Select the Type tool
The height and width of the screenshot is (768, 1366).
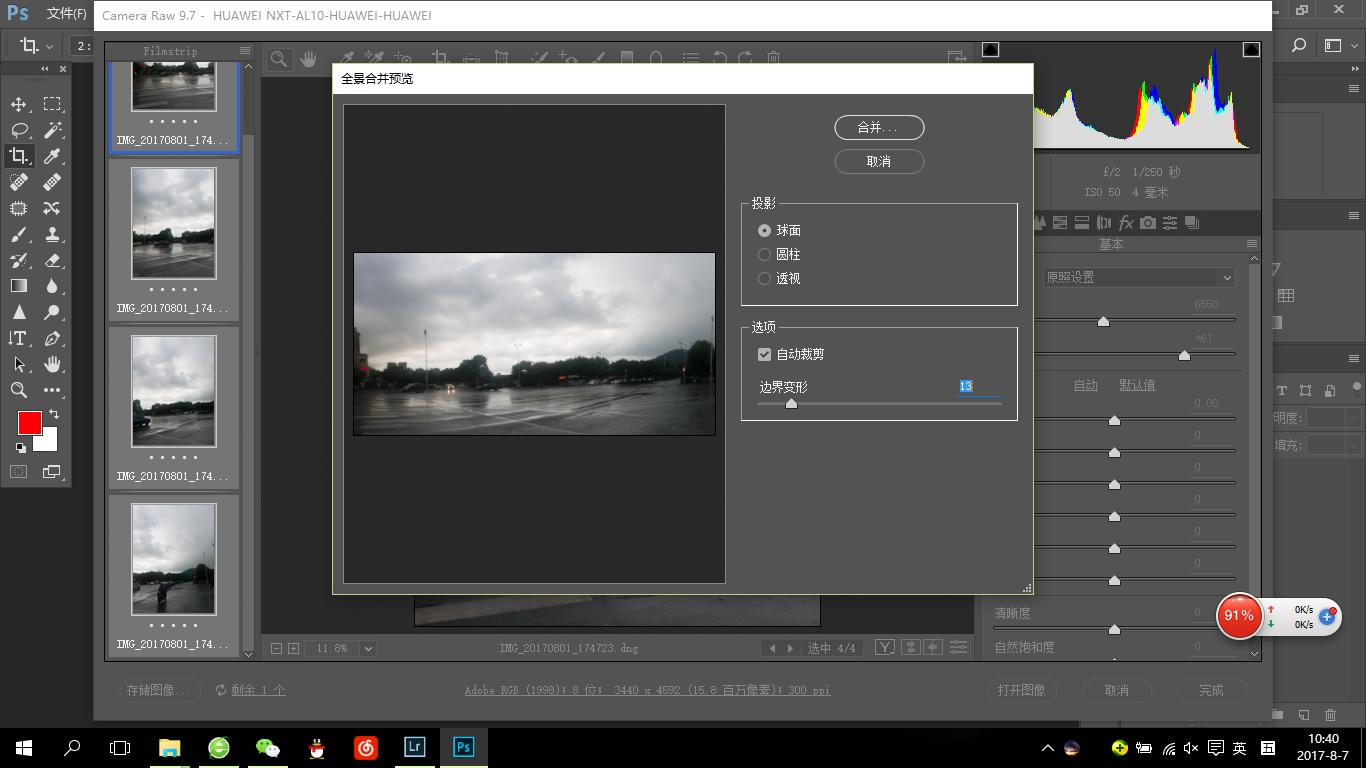18,338
